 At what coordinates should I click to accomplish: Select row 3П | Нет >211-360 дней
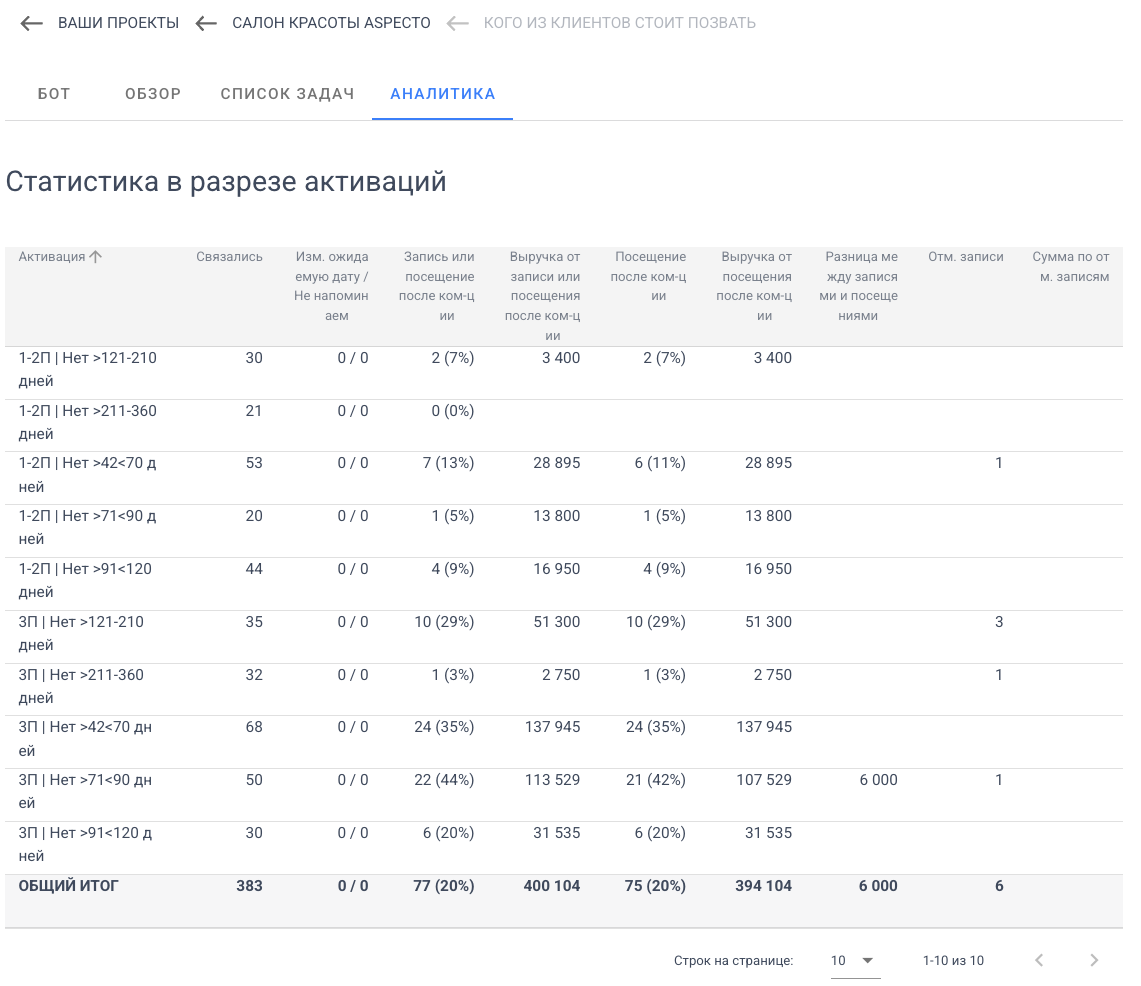564,689
